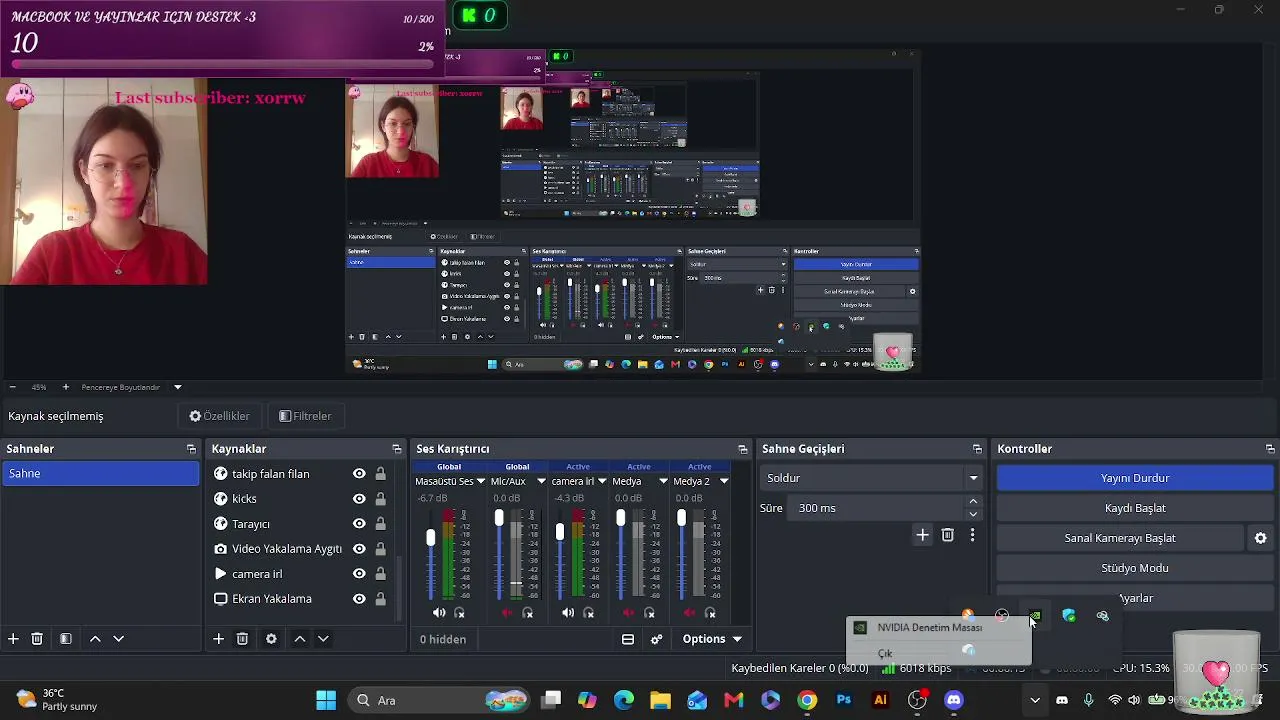This screenshot has height=720, width=1280.
Task: Move the scene down in the Sahneler panel
Action: coord(118,639)
